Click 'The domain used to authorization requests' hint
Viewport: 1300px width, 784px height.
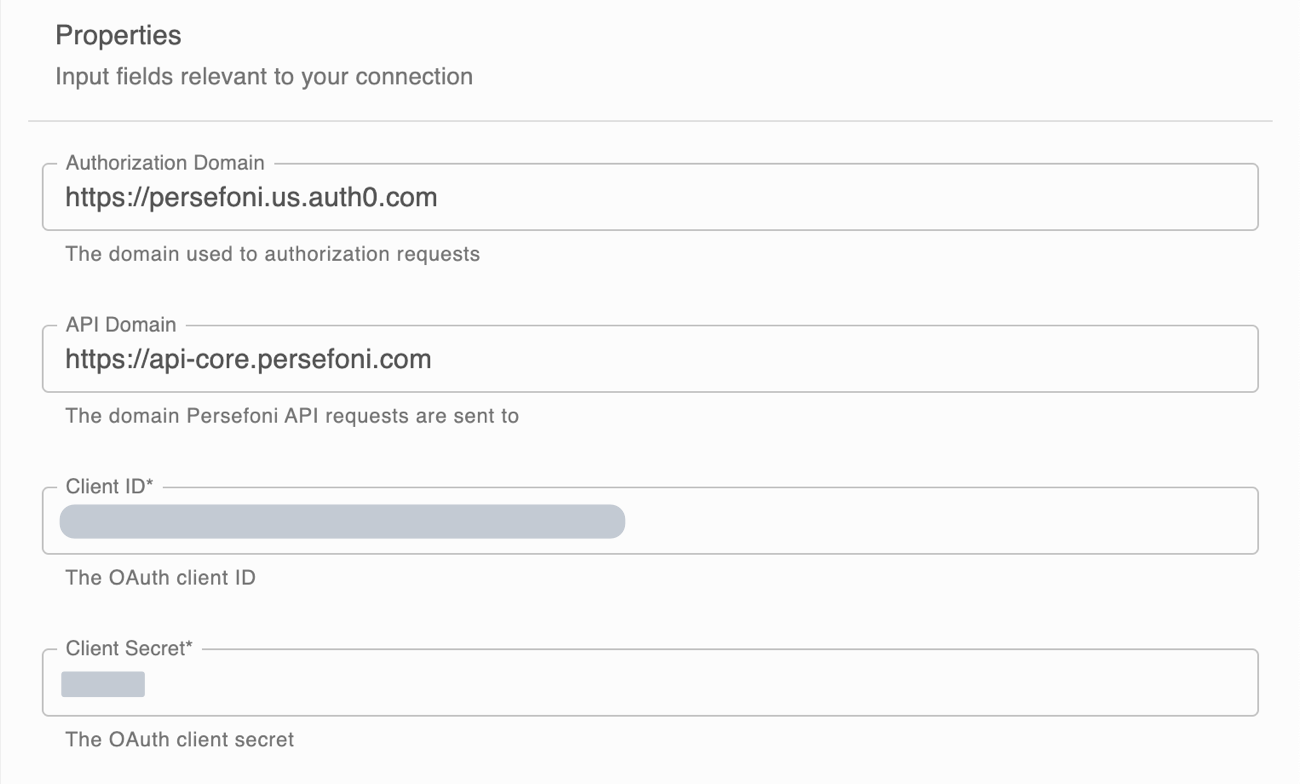click(x=272, y=254)
